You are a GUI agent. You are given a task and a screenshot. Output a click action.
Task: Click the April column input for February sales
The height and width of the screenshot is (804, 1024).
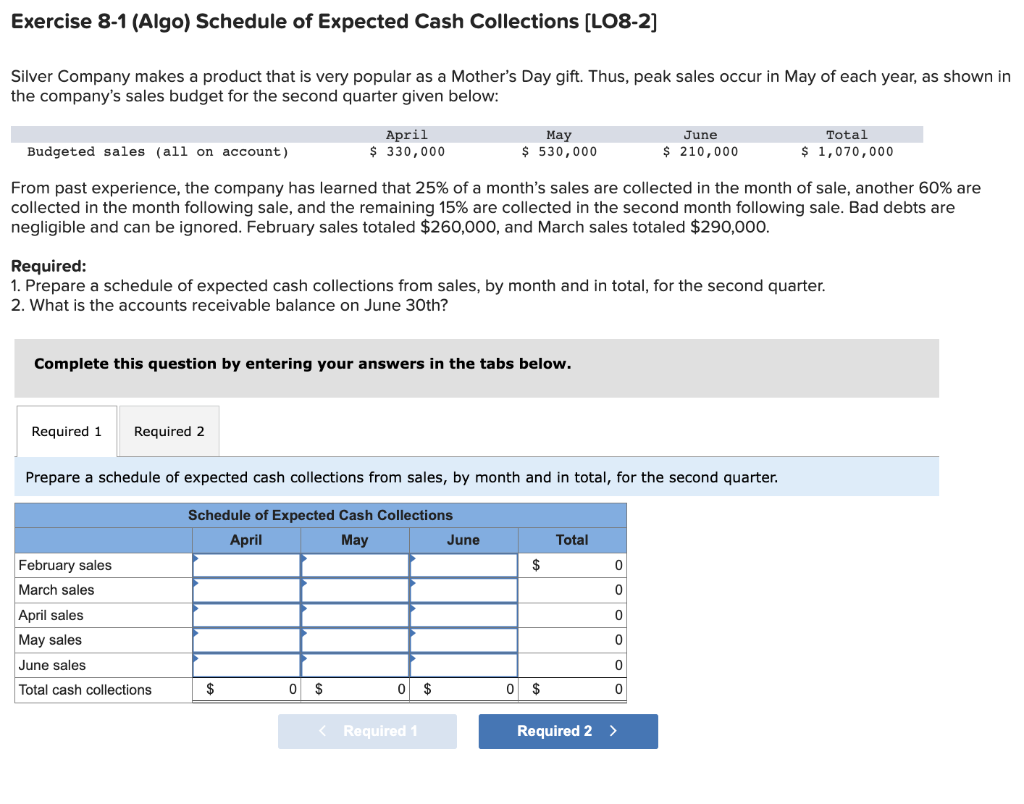[x=246, y=565]
